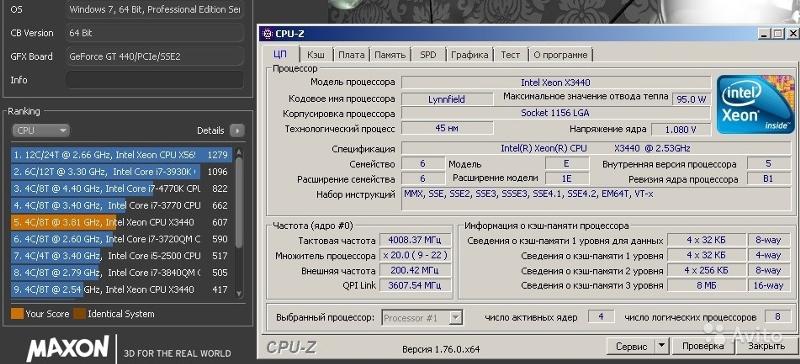Image resolution: width=800 pixels, height=364 pixels.
Task: Click the Your Score orange legend swatch
Action: [17, 313]
